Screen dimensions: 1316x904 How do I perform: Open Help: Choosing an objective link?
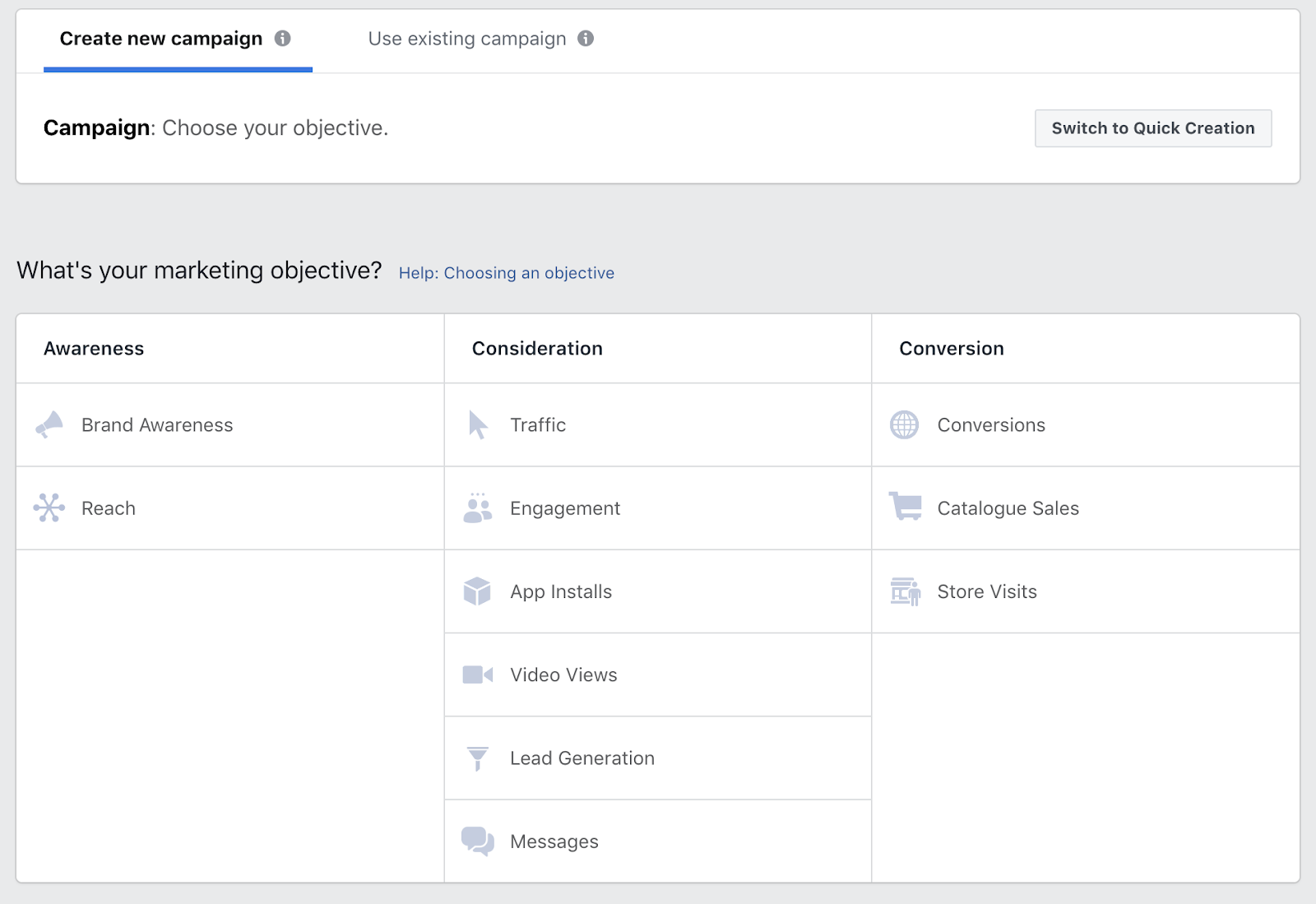pos(507,273)
